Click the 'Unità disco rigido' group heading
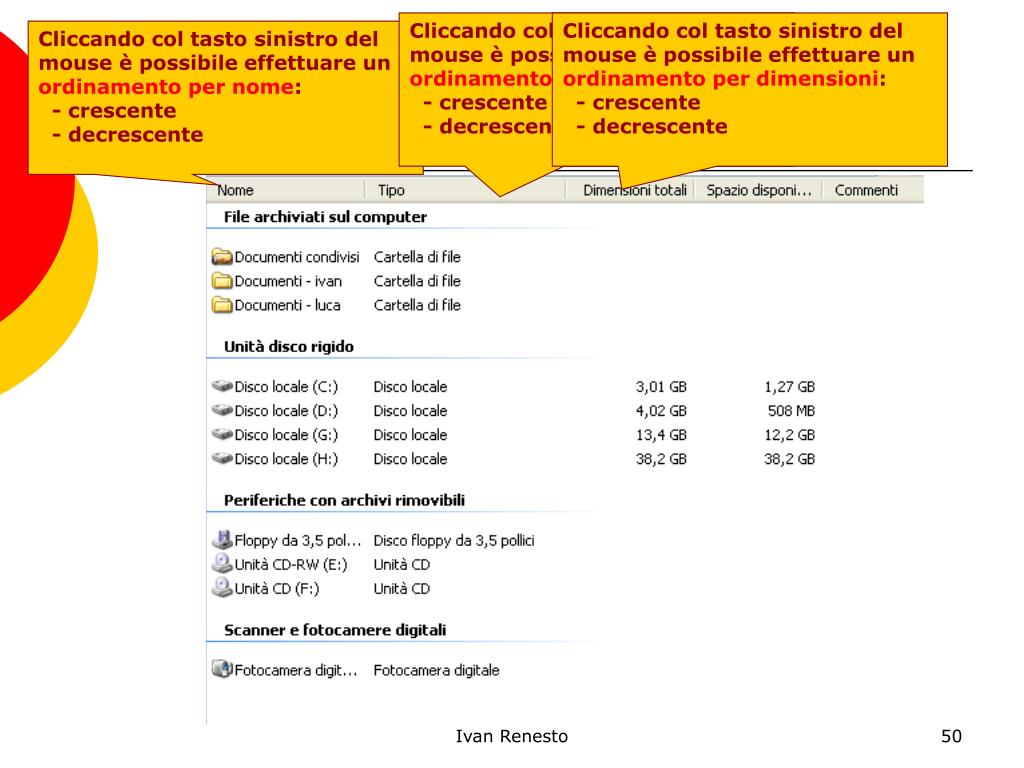The height and width of the screenshot is (768, 1024). (x=289, y=347)
